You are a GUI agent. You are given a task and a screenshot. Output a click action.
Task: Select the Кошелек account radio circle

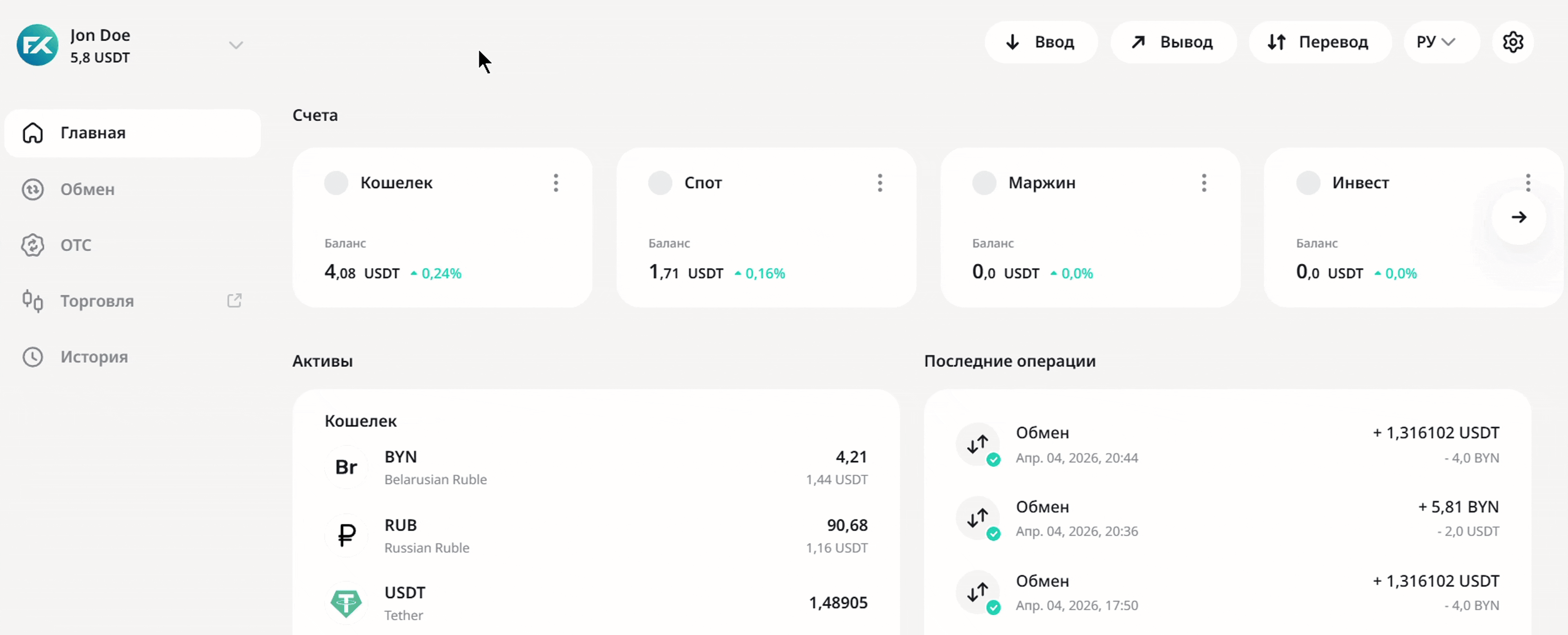click(x=336, y=183)
